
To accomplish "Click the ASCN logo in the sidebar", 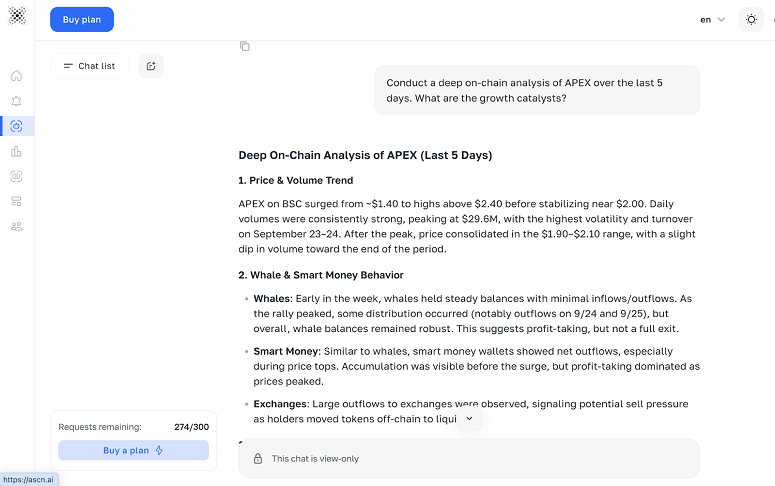I will point(17,18).
